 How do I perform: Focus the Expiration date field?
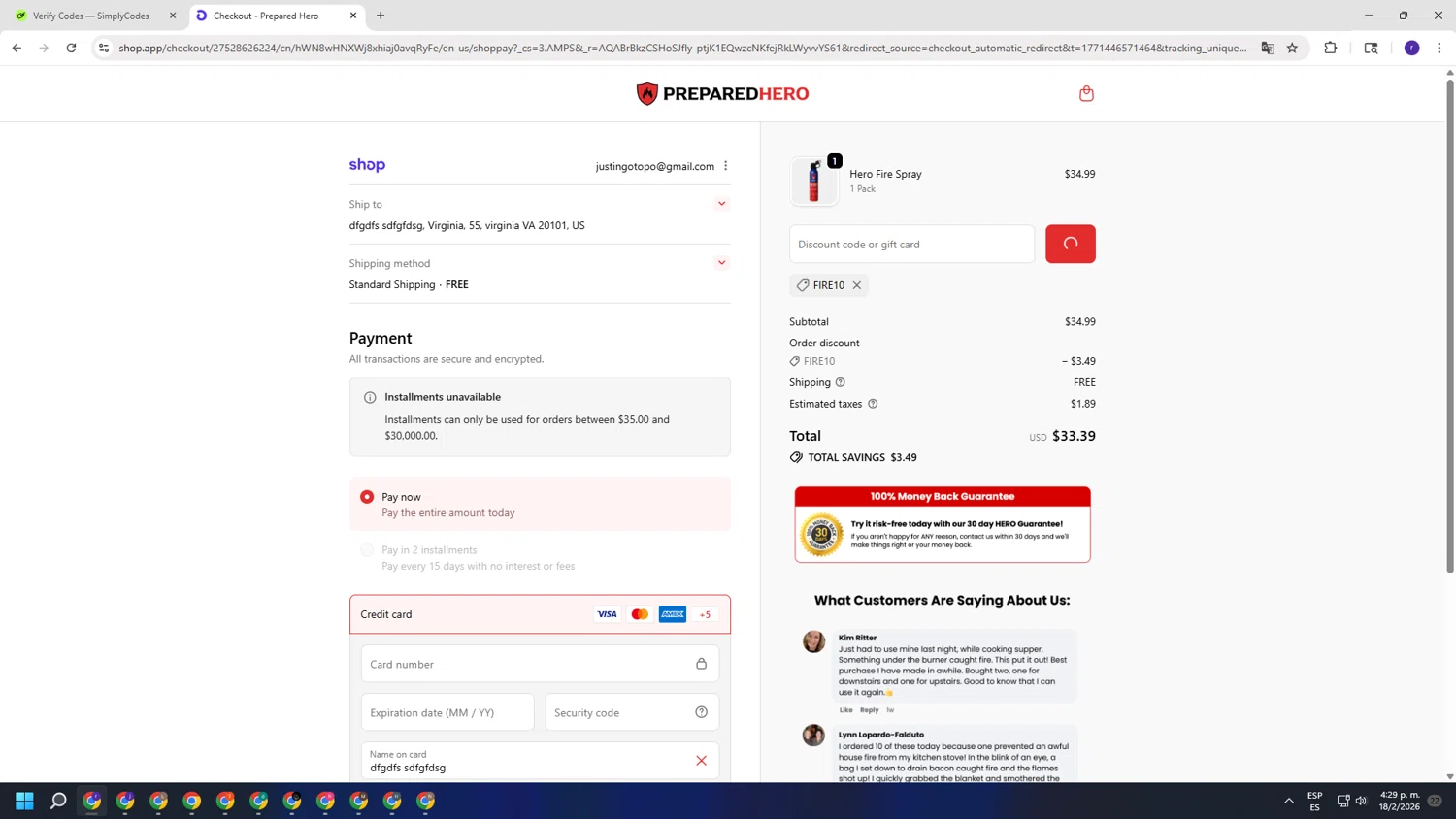[x=447, y=712]
